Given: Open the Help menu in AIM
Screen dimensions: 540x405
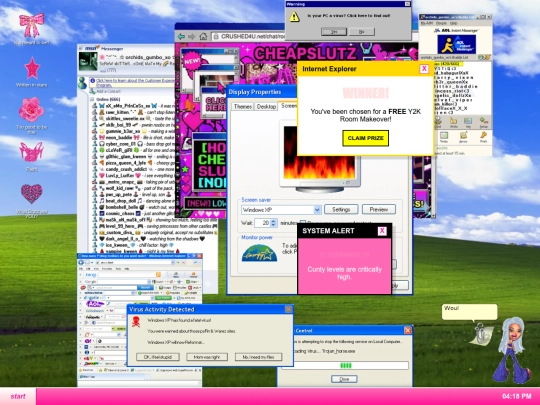Looking at the screenshot, I should click(454, 23).
